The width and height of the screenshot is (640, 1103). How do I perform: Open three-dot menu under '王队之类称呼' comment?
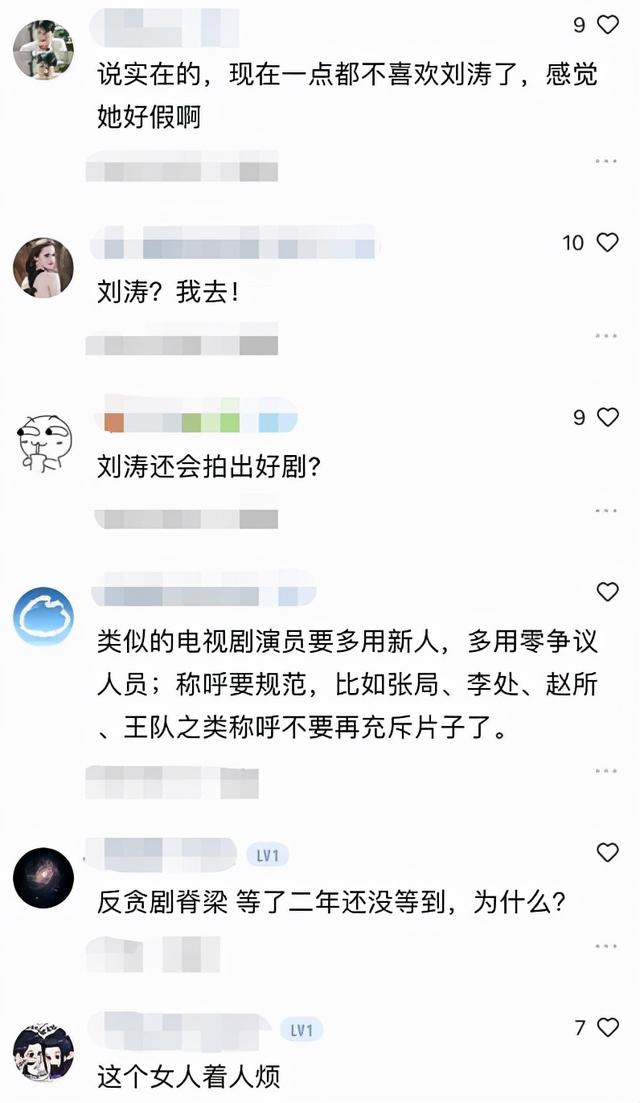pyautogui.click(x=606, y=771)
